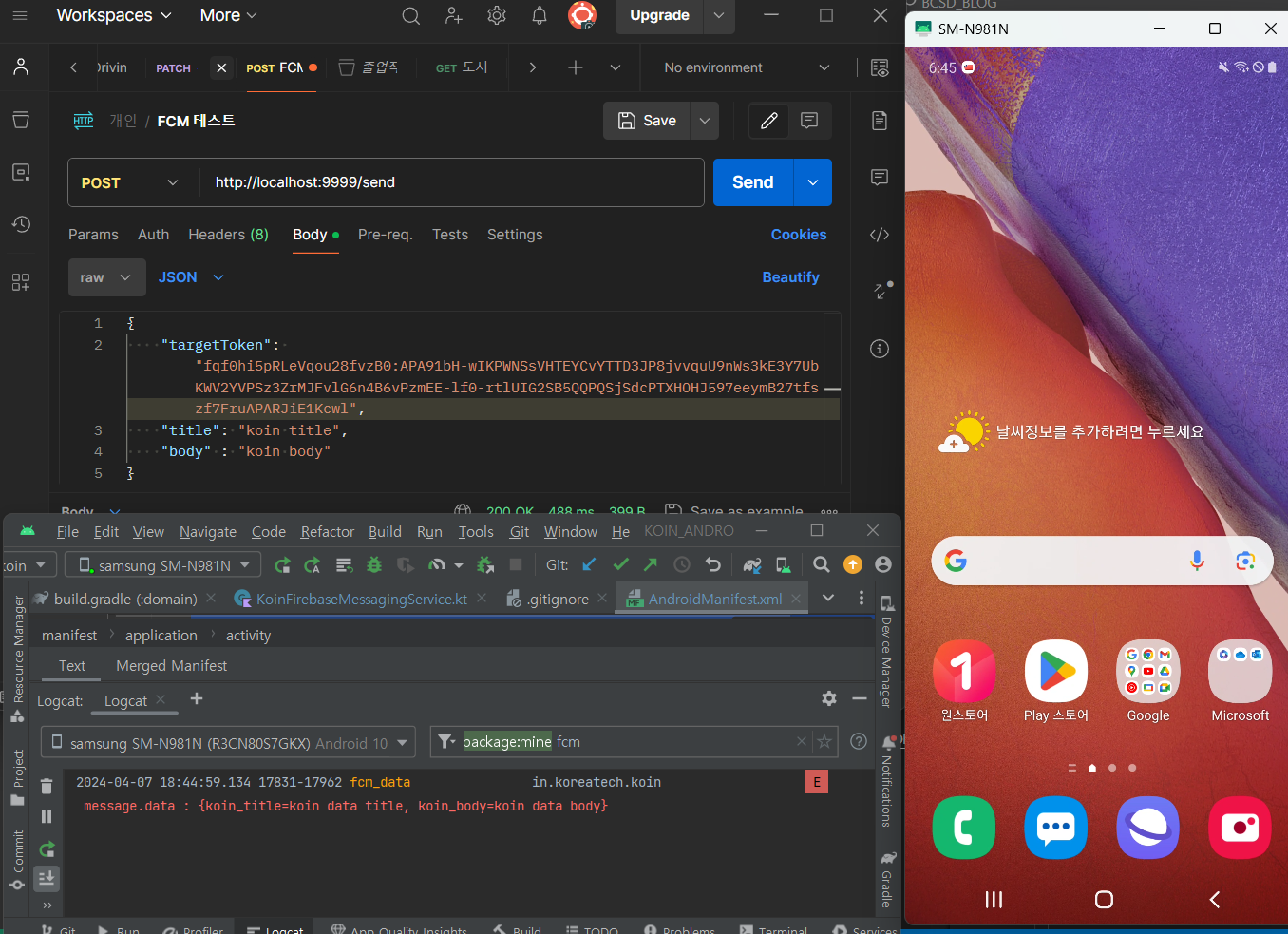Show hidden editor tabs chevron in Android Studio
This screenshot has width=1288, height=934.
[x=828, y=598]
